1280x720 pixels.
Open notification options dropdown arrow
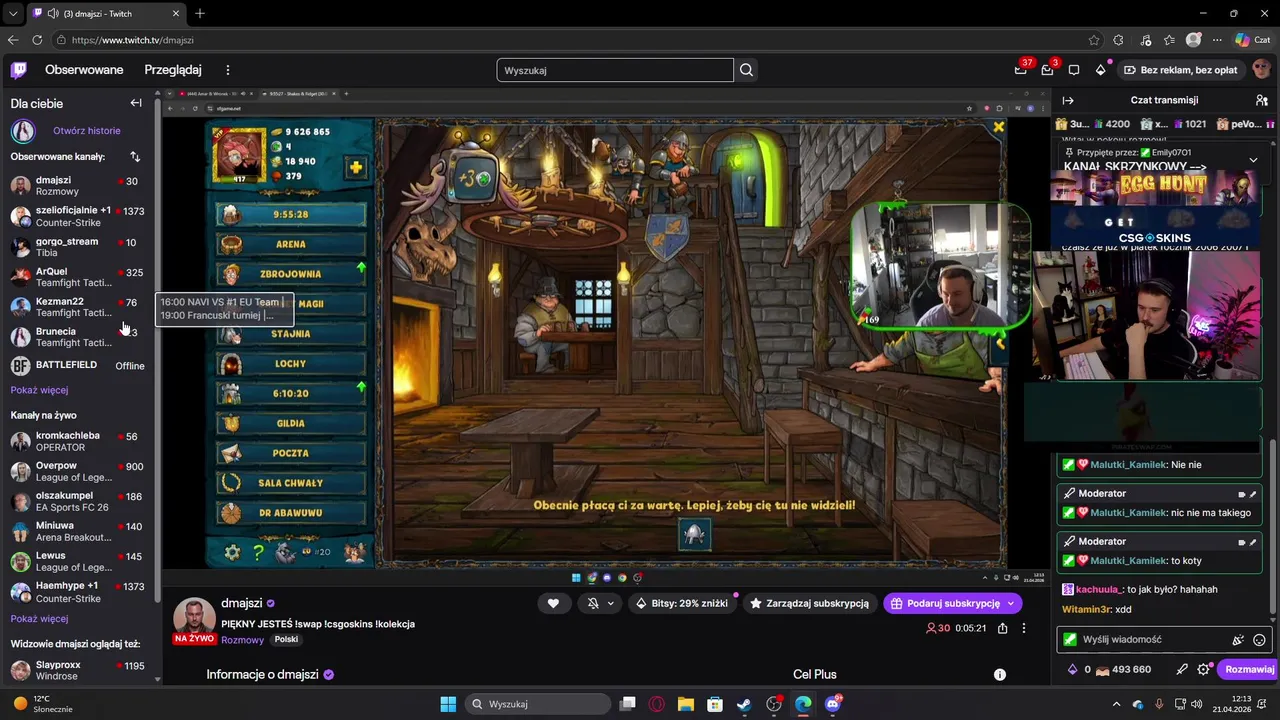pos(610,603)
